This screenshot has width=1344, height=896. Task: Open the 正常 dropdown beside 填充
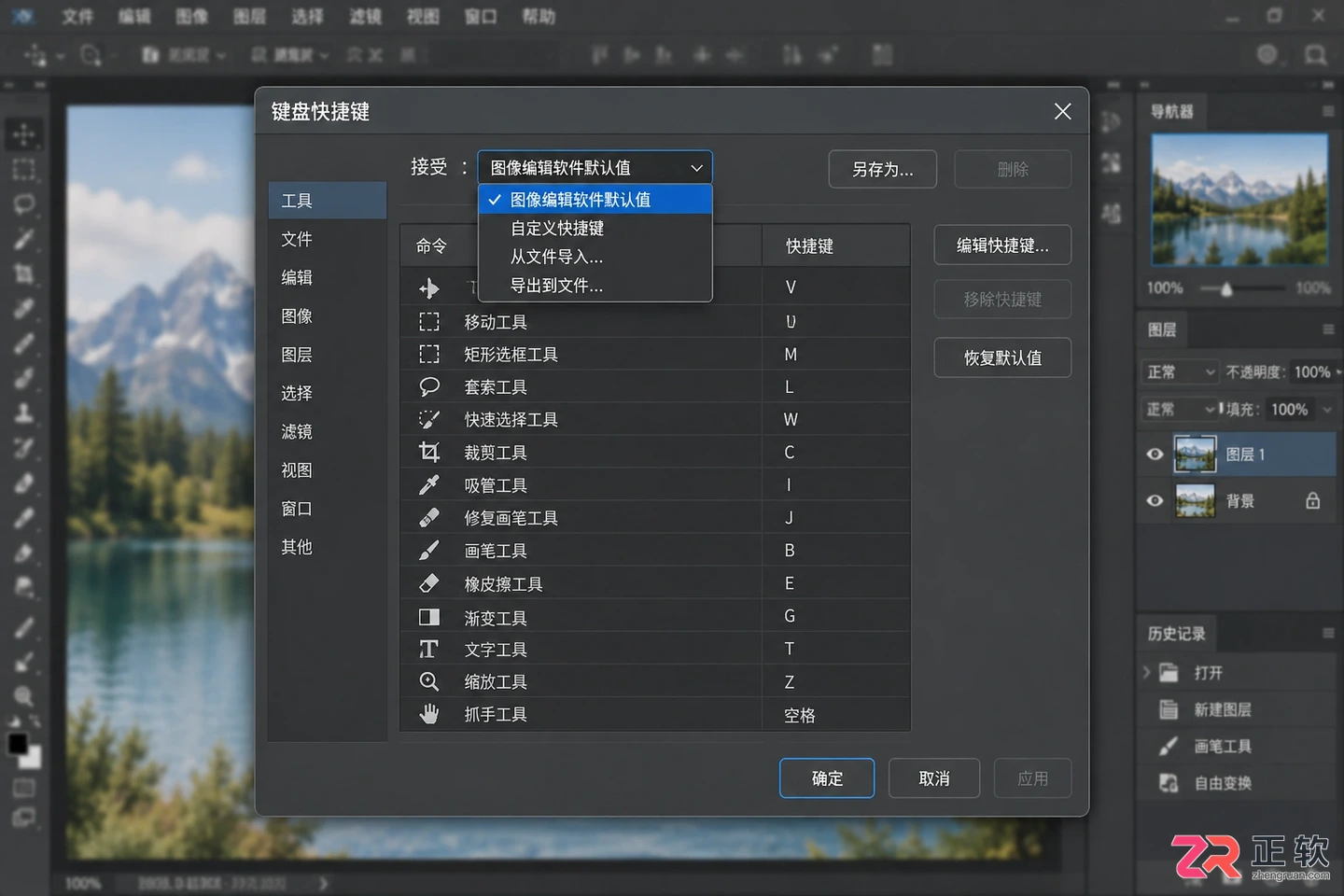[1181, 410]
